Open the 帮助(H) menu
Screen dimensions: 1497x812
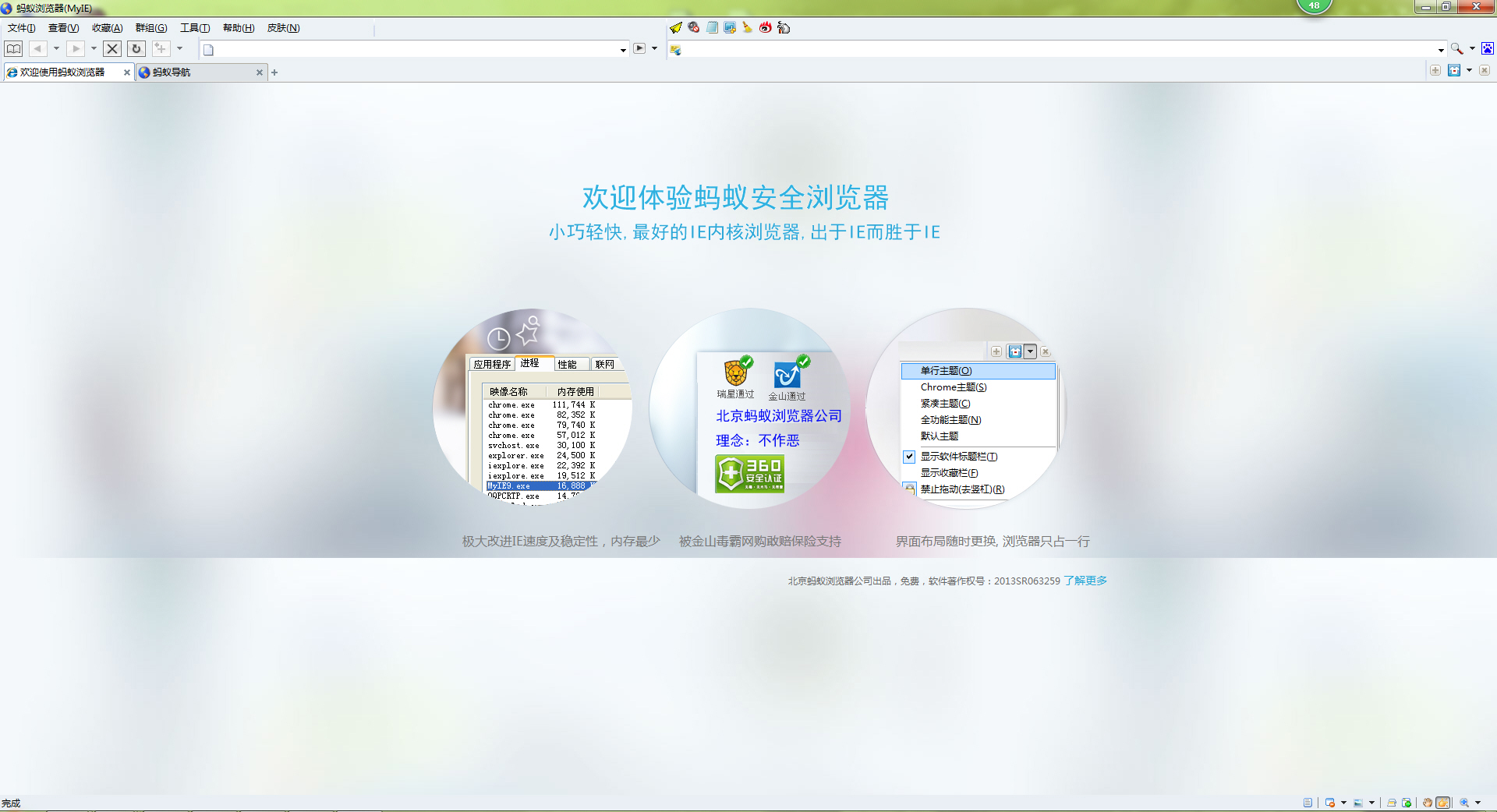point(239,28)
